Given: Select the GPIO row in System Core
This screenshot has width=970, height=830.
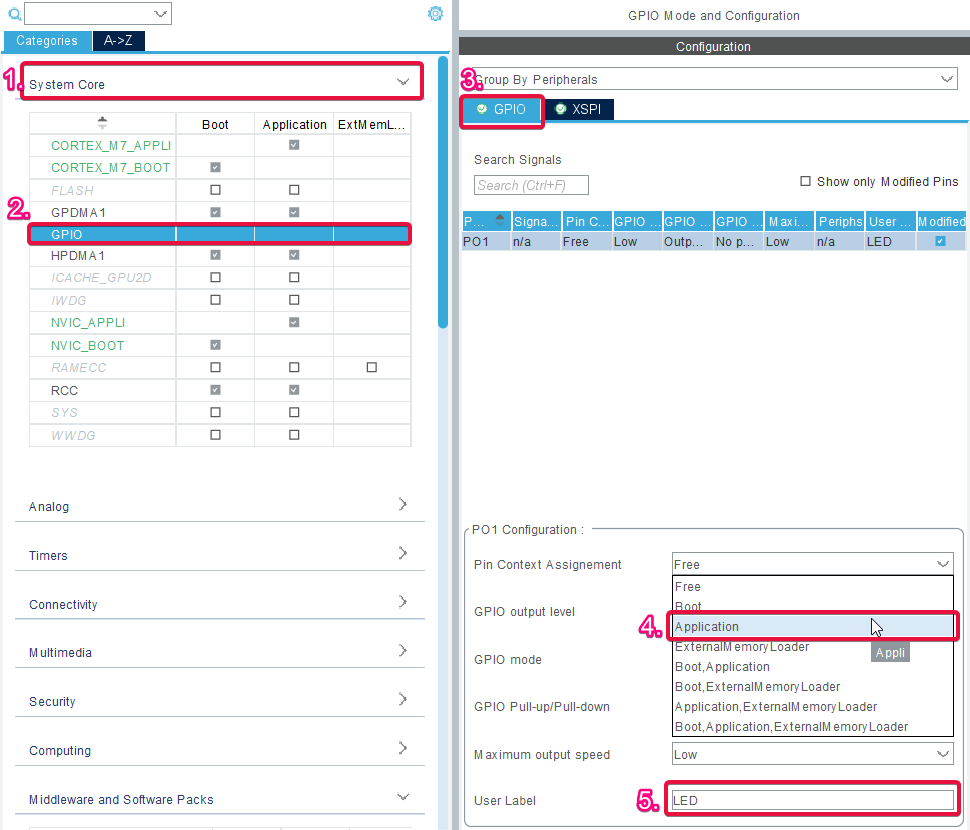Looking at the screenshot, I should click(220, 234).
